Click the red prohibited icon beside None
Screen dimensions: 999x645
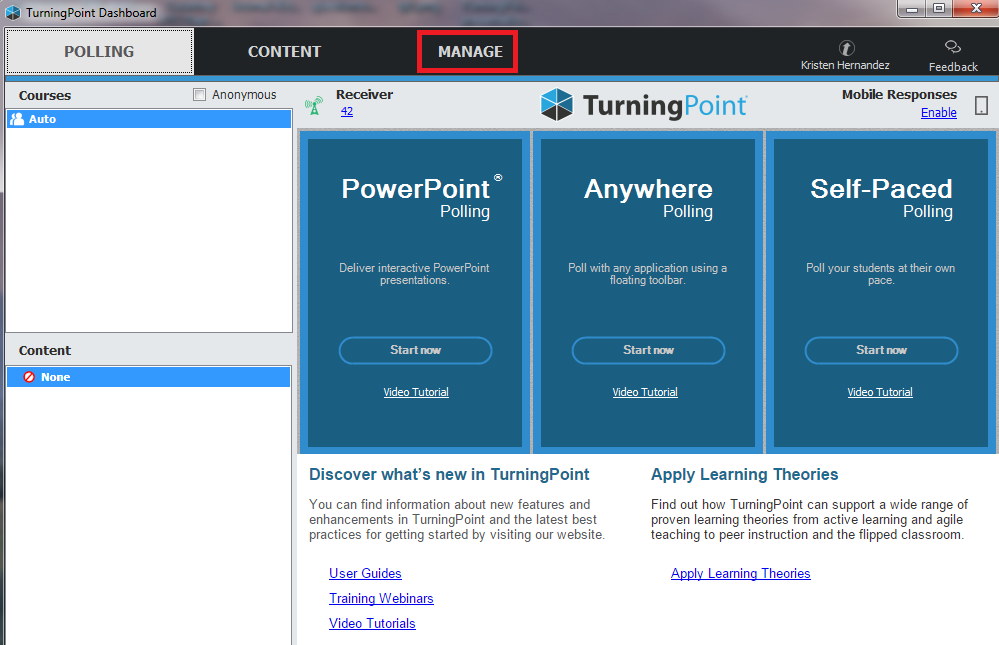[x=29, y=377]
